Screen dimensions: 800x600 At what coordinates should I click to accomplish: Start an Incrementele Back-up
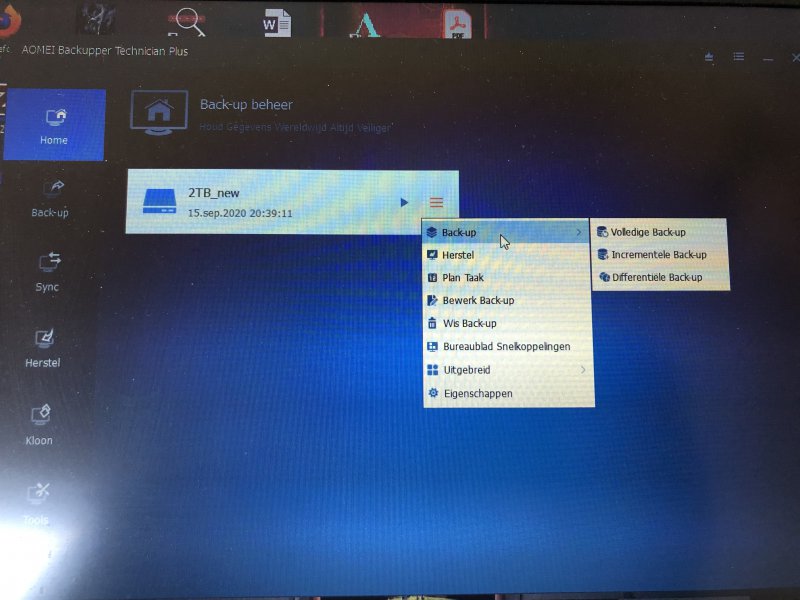(x=660, y=255)
